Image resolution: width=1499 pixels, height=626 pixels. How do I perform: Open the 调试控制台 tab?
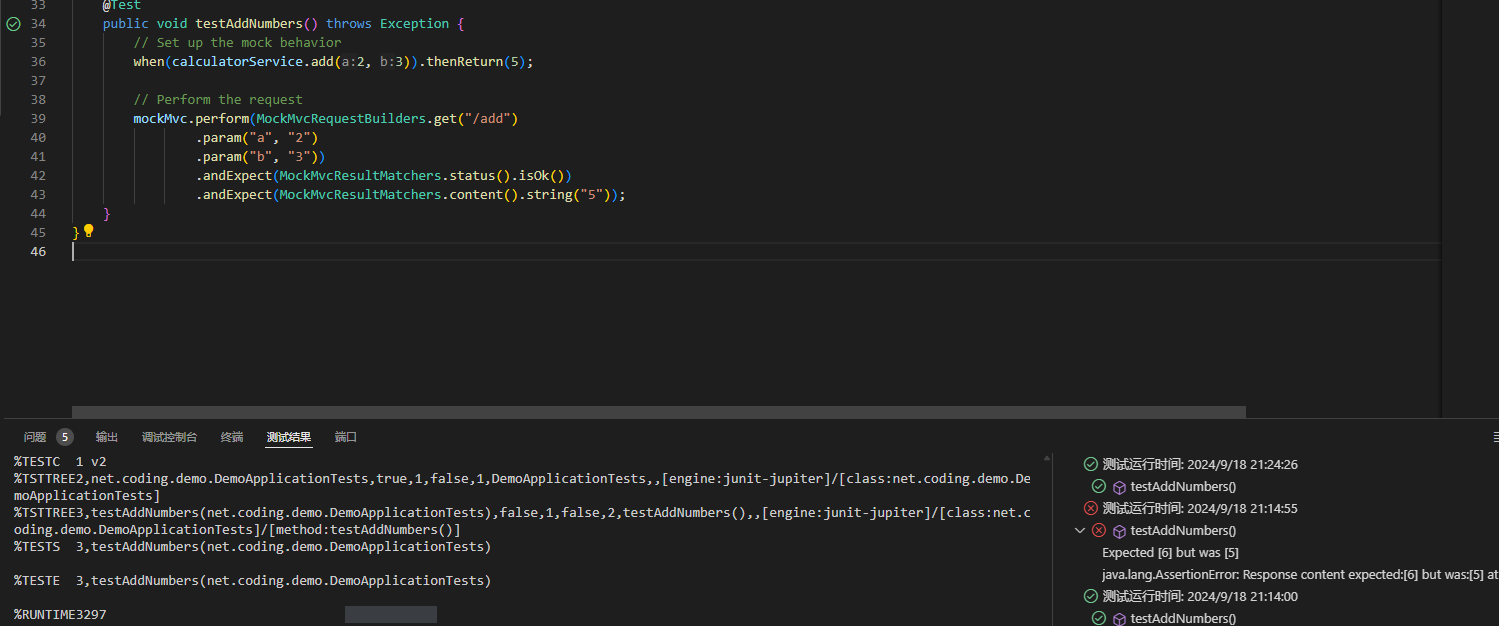170,437
